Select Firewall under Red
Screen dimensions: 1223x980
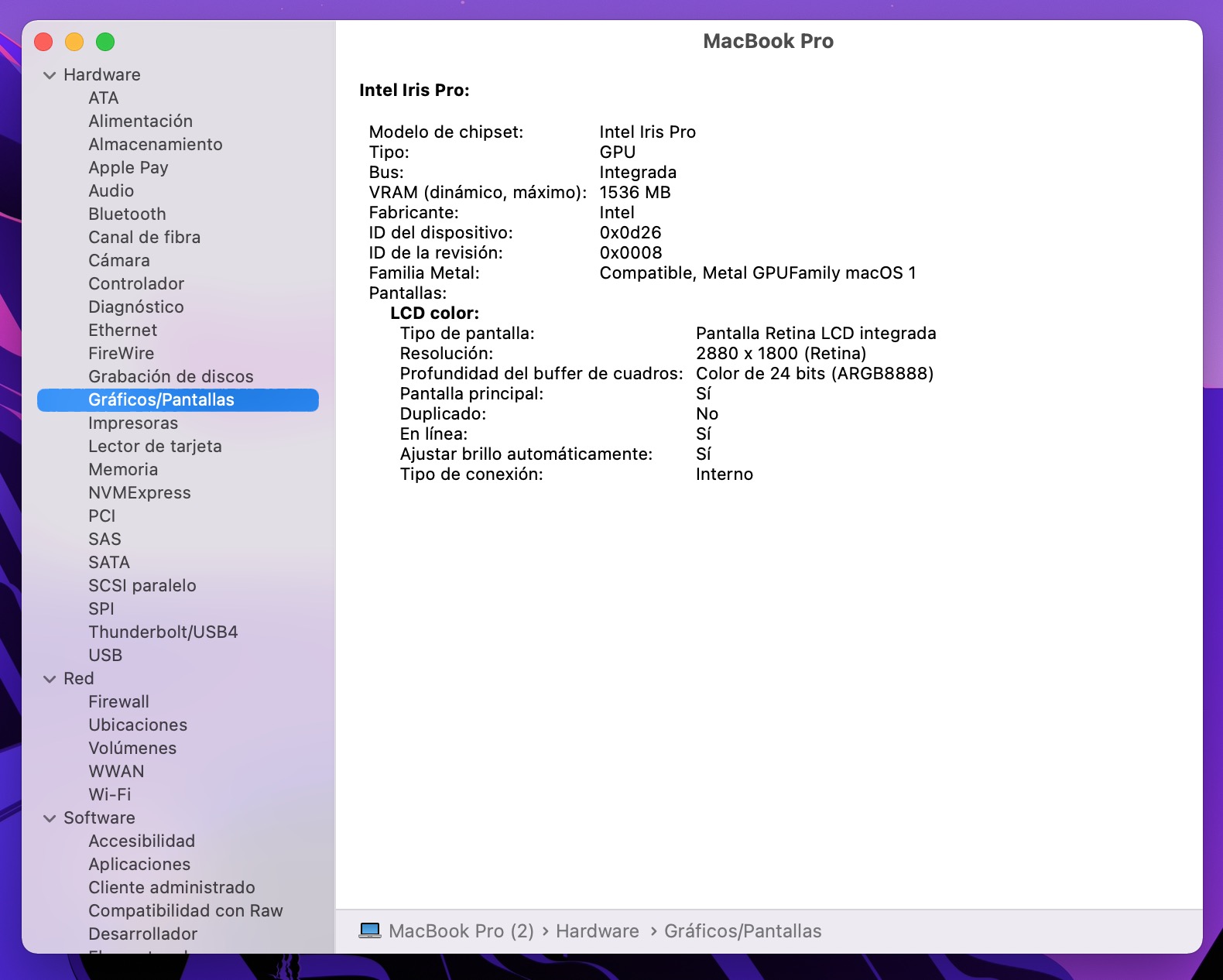[x=118, y=701]
